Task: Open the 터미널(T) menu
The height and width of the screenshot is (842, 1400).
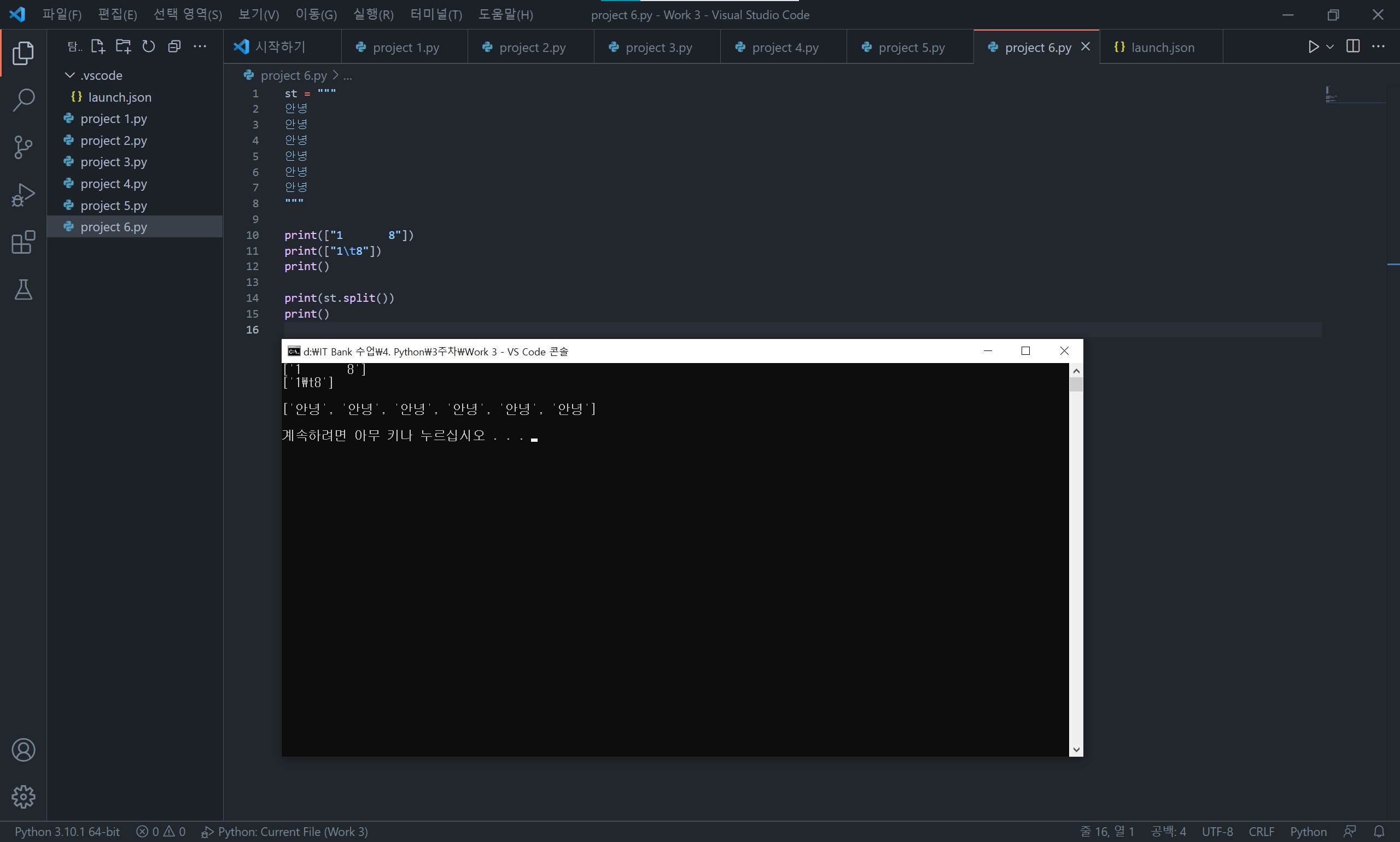Action: (435, 15)
